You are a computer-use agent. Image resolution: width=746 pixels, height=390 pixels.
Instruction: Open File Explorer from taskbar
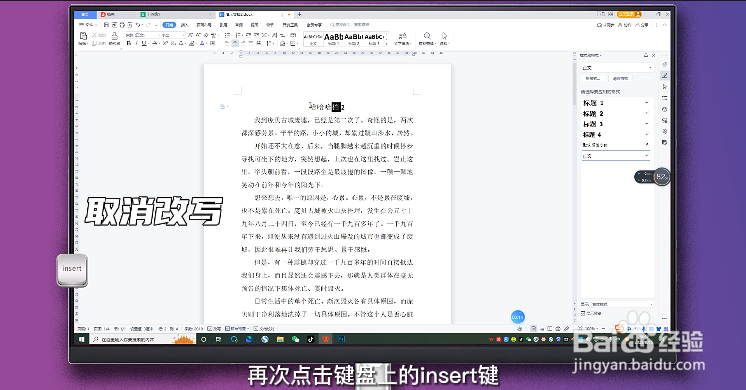[280, 339]
